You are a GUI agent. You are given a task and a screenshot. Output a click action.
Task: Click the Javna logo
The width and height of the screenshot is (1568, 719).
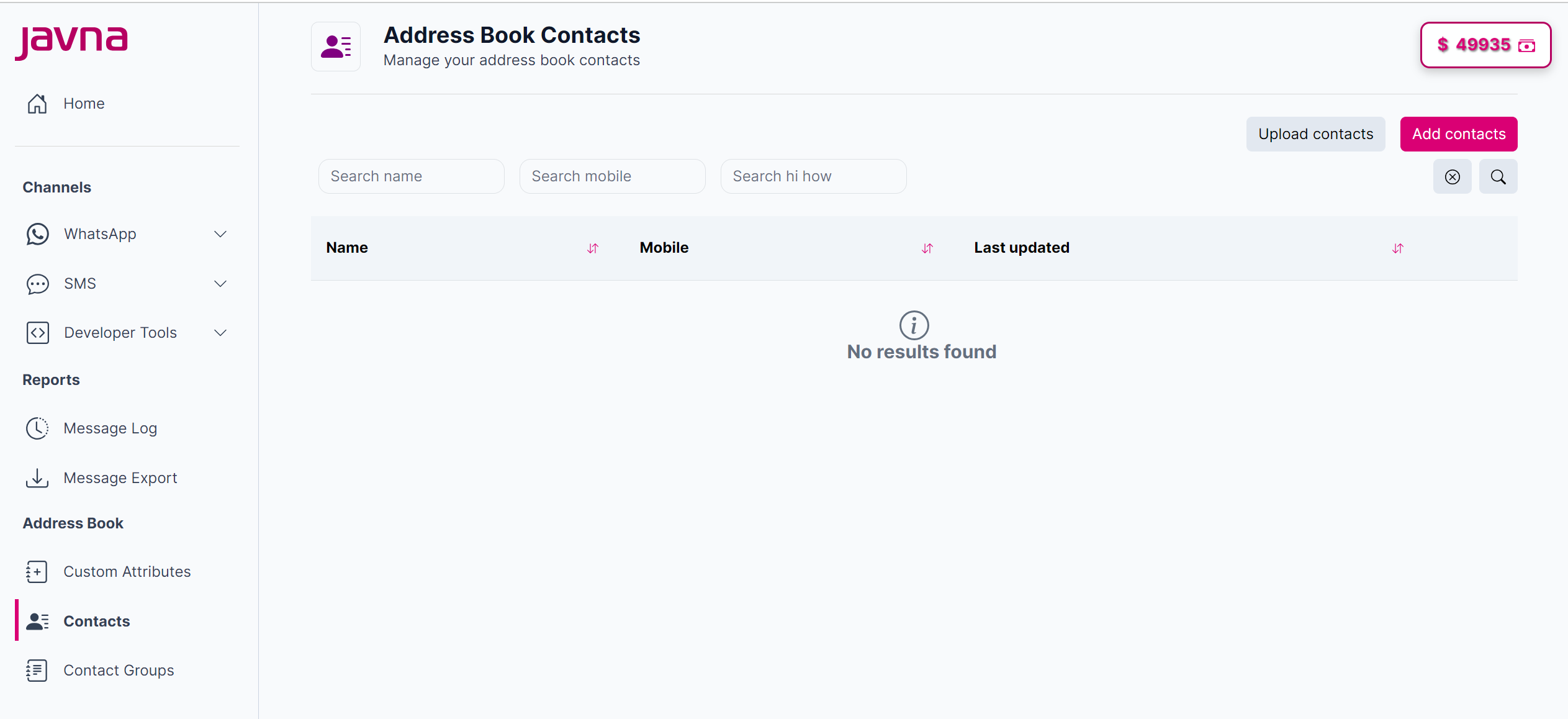coord(71,42)
